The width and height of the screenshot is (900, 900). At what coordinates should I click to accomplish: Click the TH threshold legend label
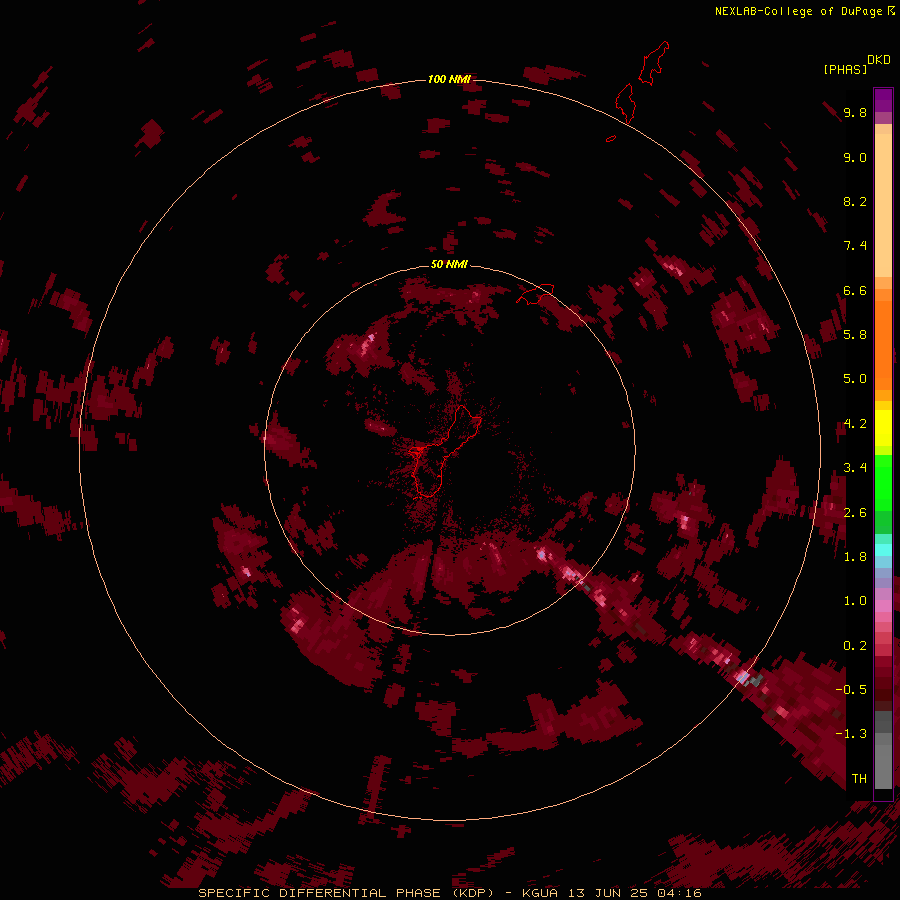(x=859, y=779)
